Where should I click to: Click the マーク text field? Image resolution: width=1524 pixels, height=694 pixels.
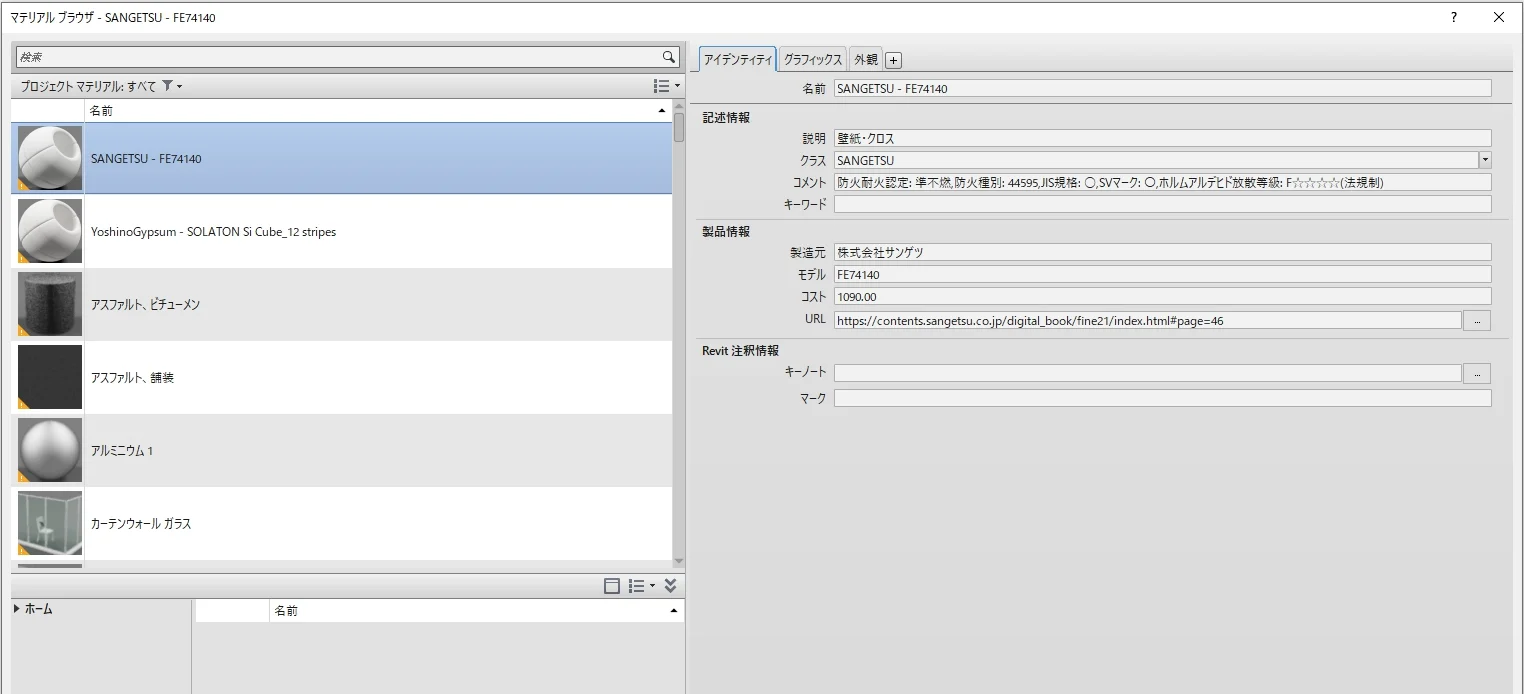pos(1162,398)
